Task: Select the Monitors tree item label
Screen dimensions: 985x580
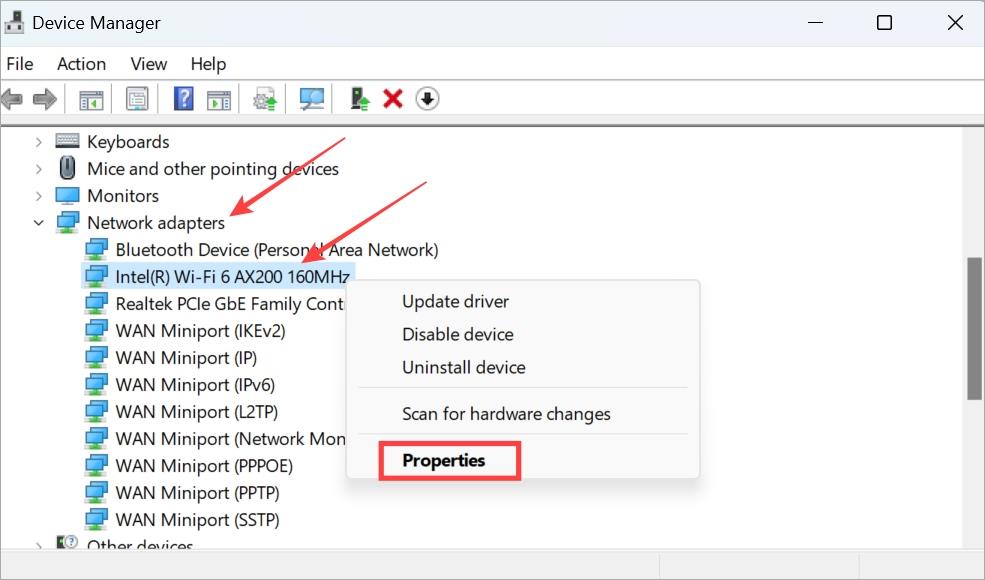Action: pyautogui.click(x=123, y=196)
